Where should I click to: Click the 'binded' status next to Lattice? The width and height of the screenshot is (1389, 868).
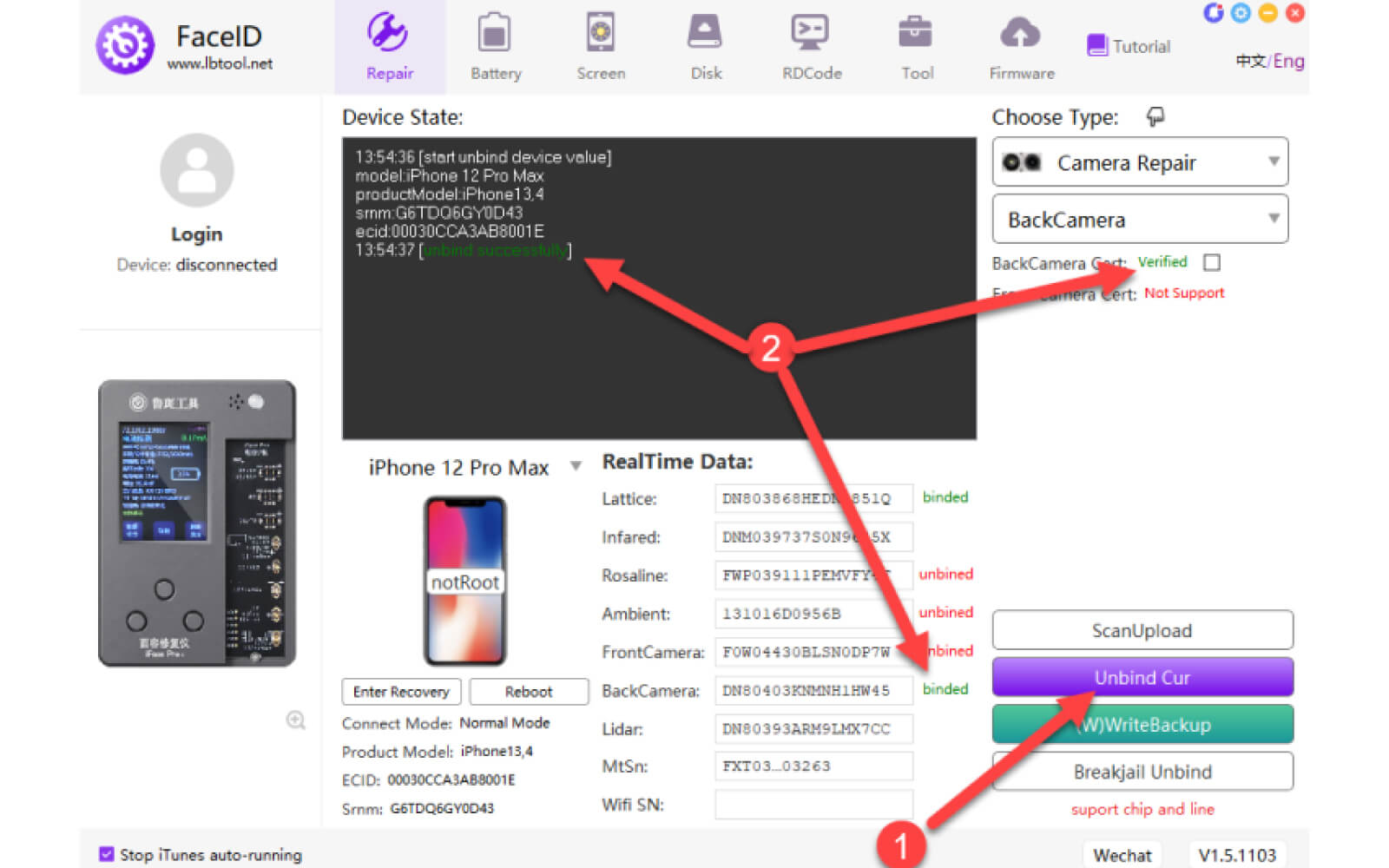click(945, 497)
